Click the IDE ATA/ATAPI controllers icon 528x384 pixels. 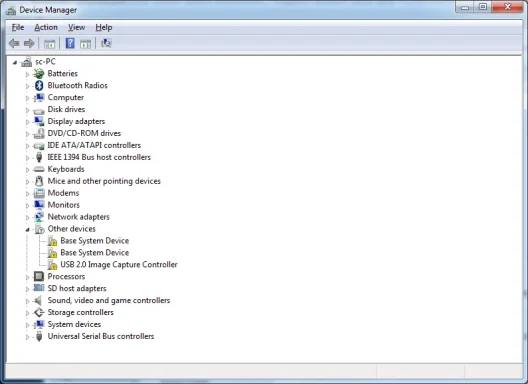click(39, 146)
